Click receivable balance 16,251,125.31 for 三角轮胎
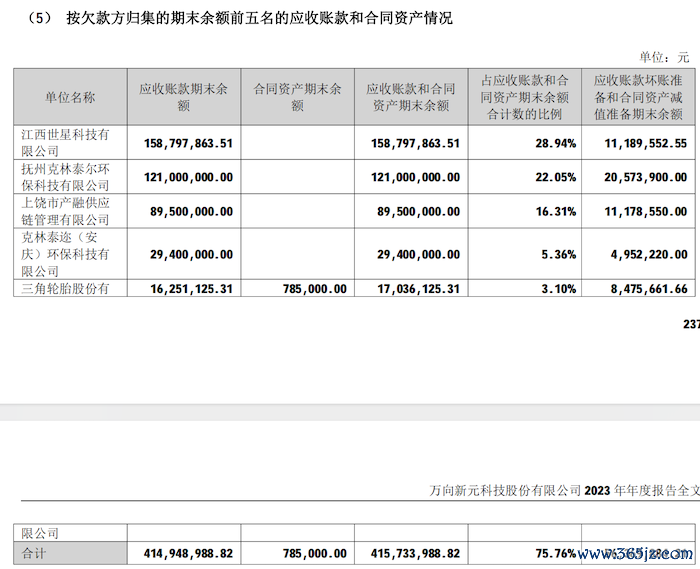 [x=192, y=289]
